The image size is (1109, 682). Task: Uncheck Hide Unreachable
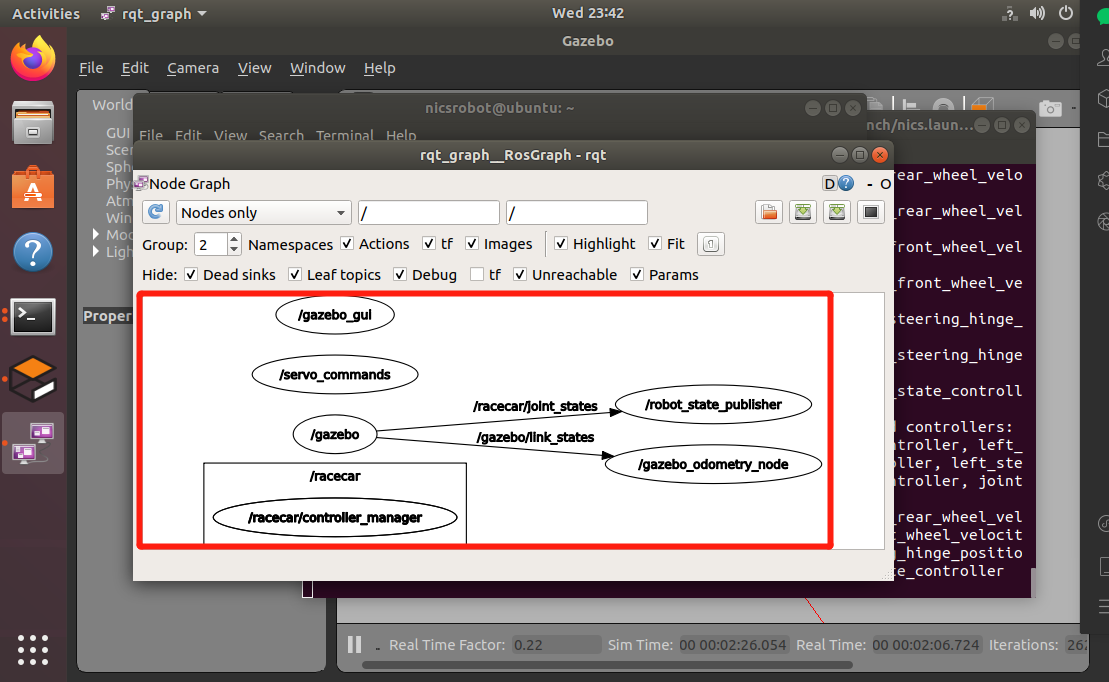pyautogui.click(x=520, y=274)
